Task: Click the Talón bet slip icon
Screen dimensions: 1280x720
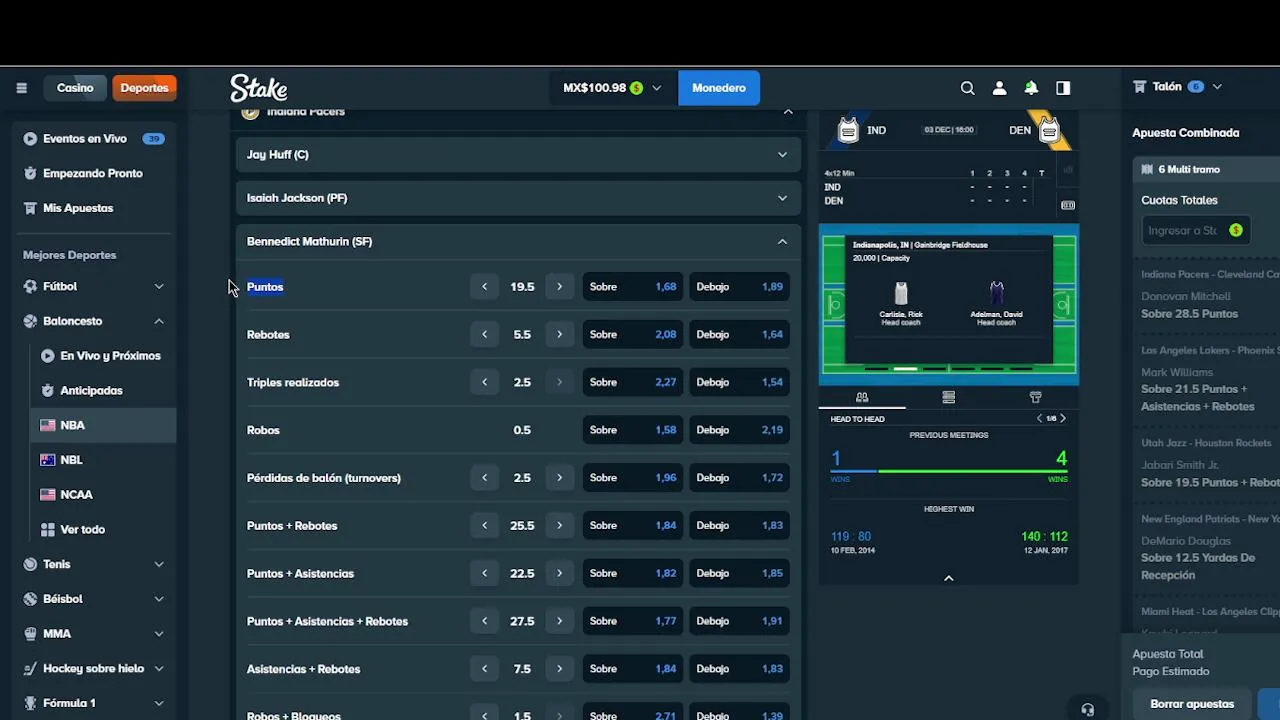Action: tap(1139, 87)
